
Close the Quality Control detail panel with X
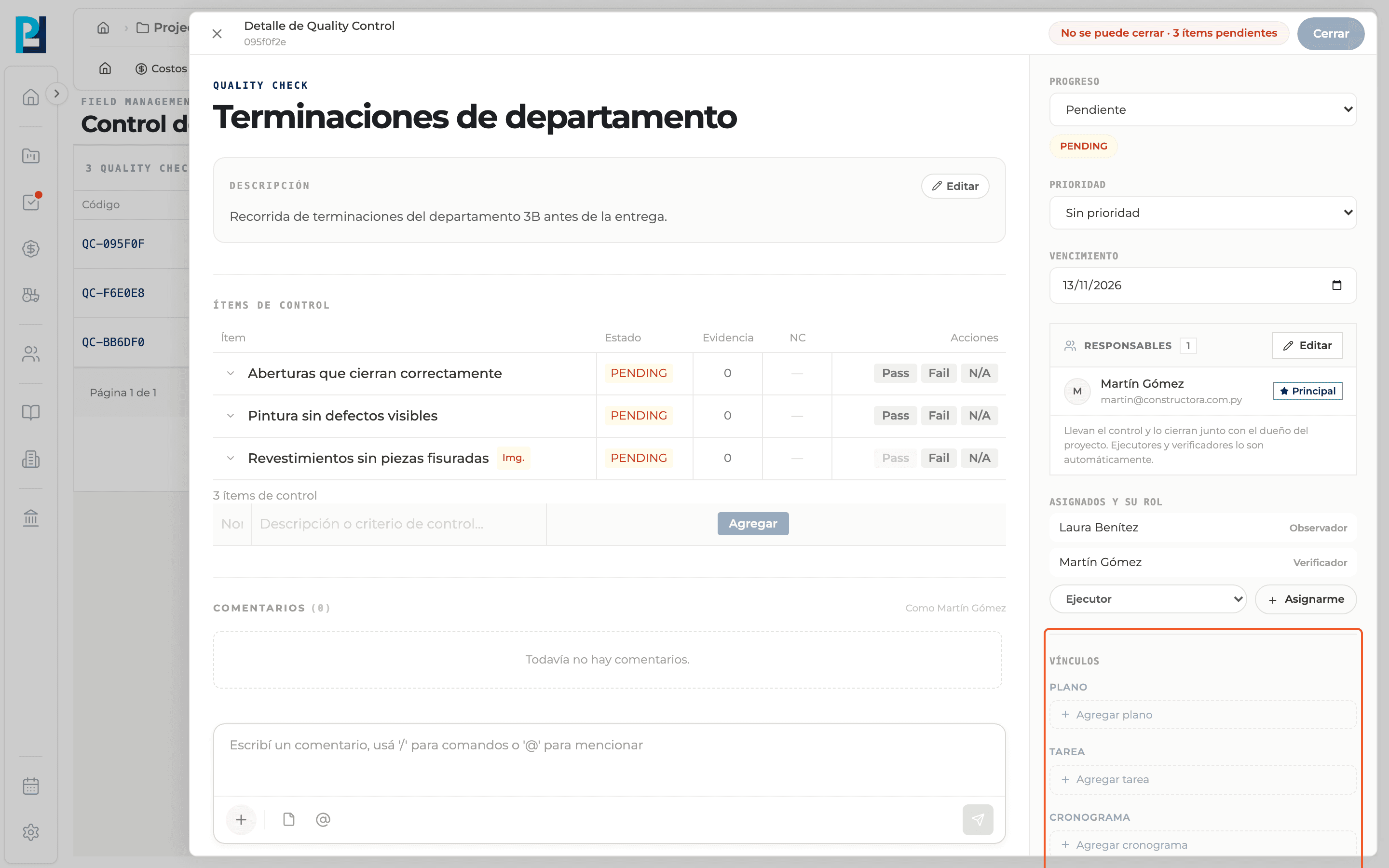coord(217,34)
